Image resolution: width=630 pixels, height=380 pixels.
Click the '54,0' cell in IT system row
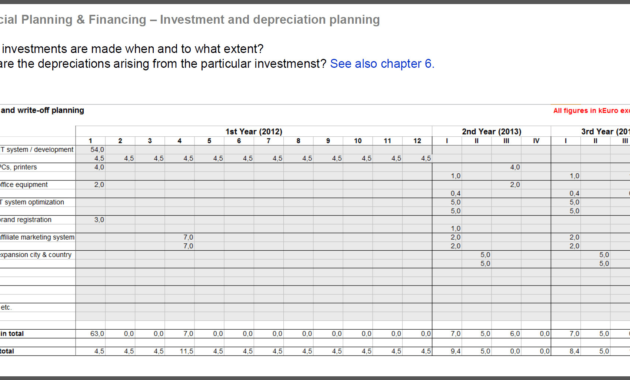pos(97,150)
